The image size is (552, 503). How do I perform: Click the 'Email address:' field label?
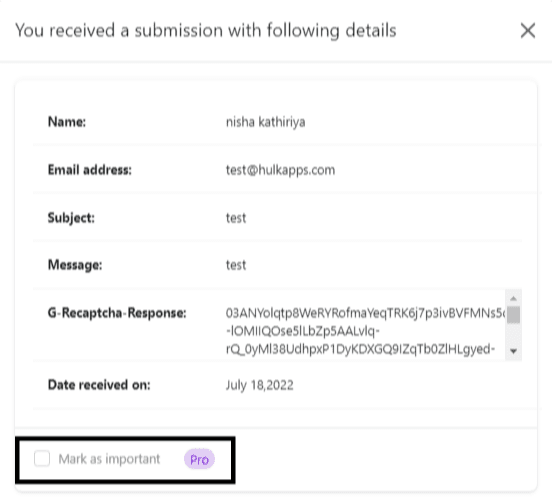(x=90, y=170)
